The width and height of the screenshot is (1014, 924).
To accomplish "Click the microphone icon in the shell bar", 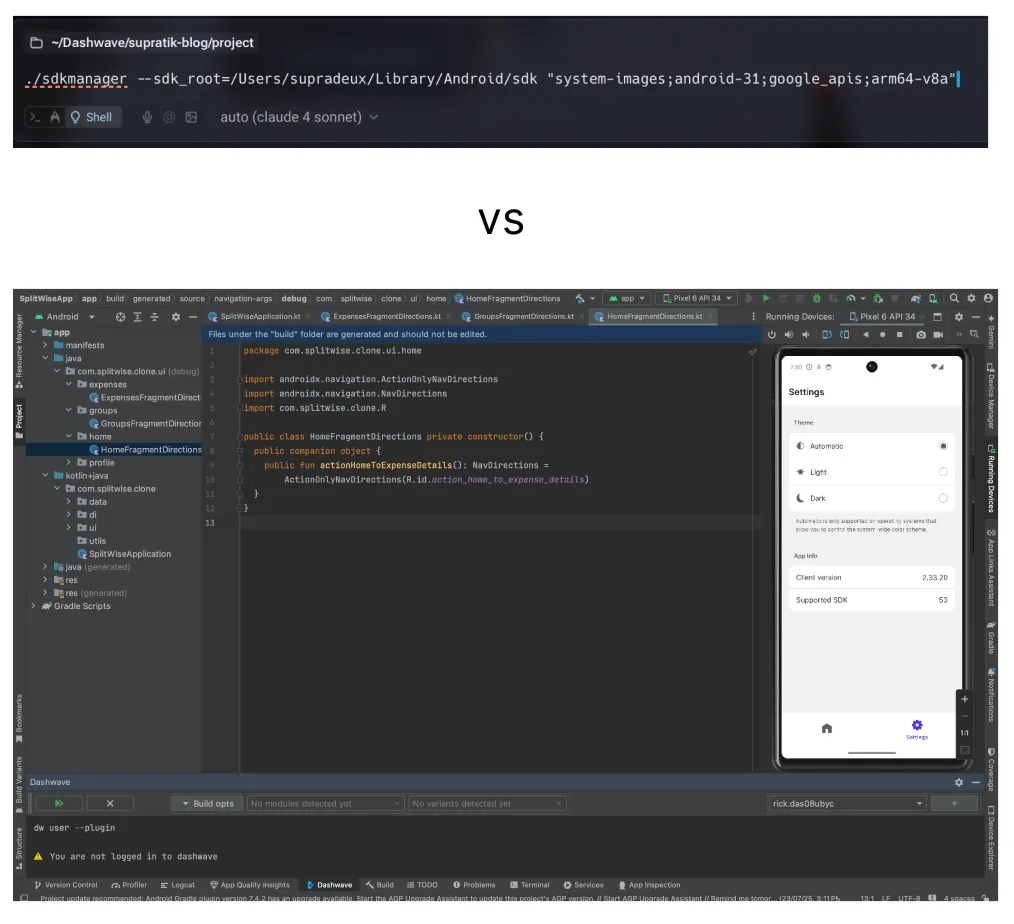I will pos(147,117).
